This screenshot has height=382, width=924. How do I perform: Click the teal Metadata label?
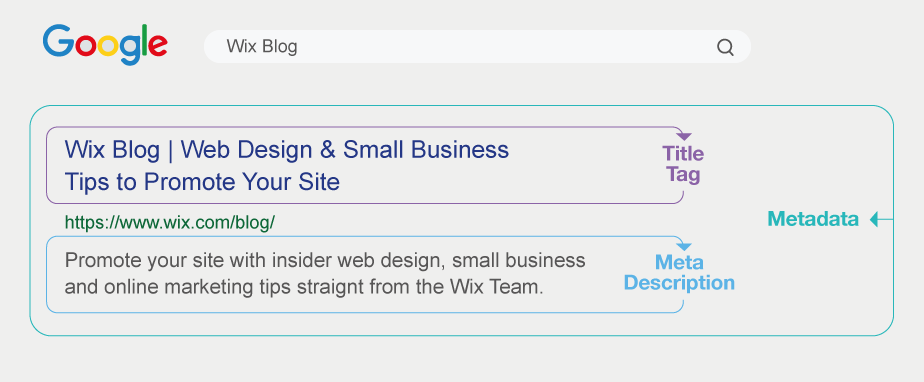(x=813, y=219)
